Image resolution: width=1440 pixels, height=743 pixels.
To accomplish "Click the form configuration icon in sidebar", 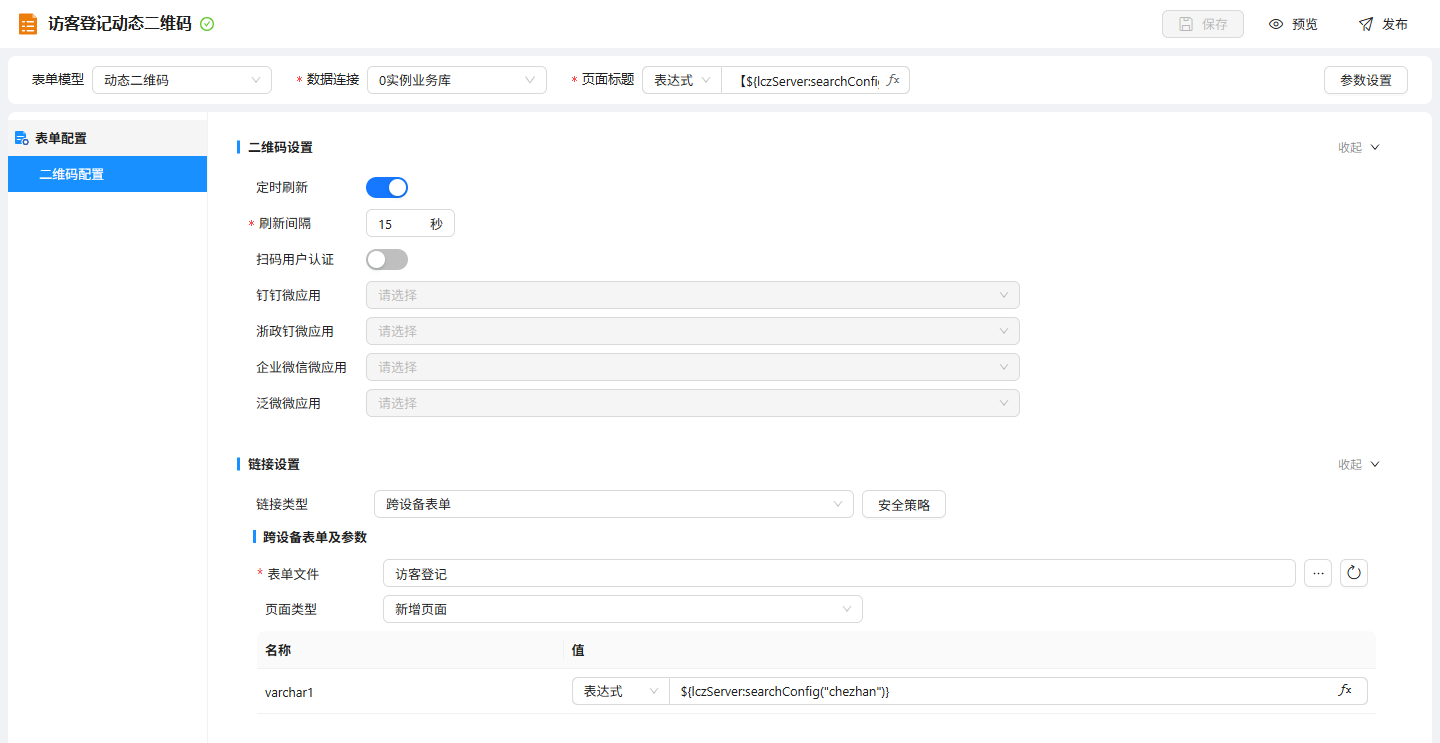I will point(22,138).
